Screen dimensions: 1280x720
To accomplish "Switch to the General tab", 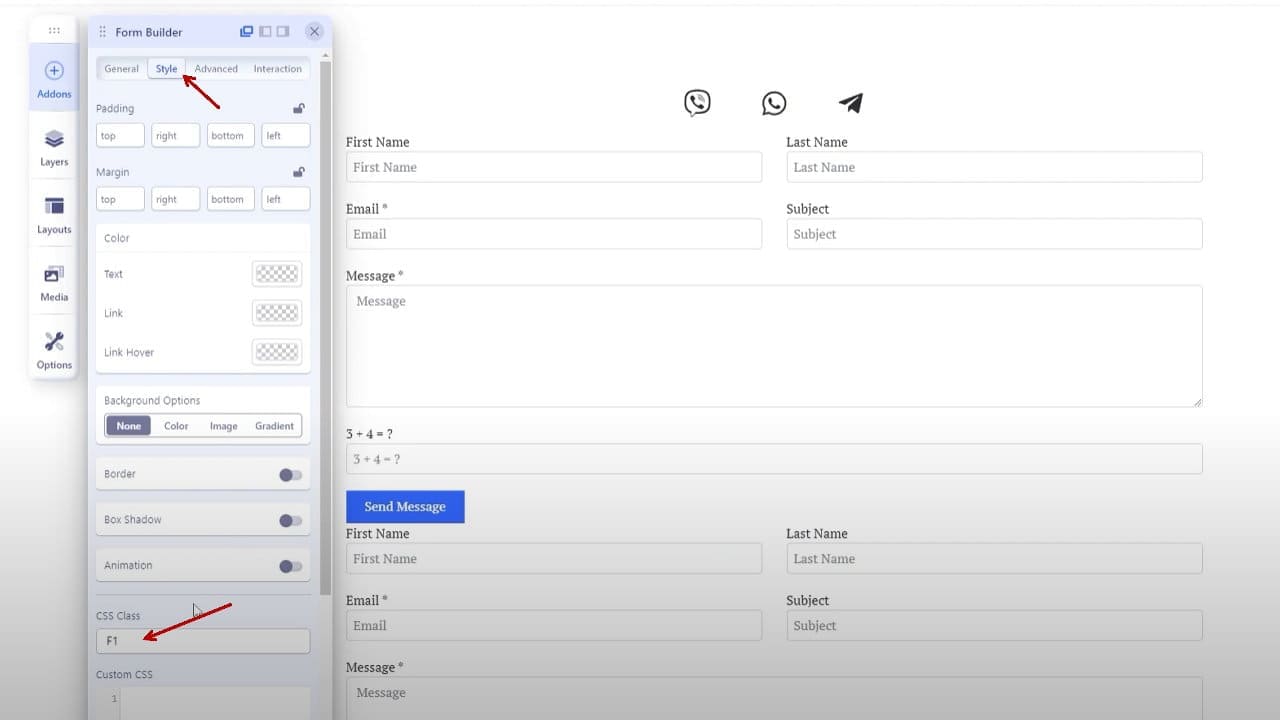I will tap(121, 69).
